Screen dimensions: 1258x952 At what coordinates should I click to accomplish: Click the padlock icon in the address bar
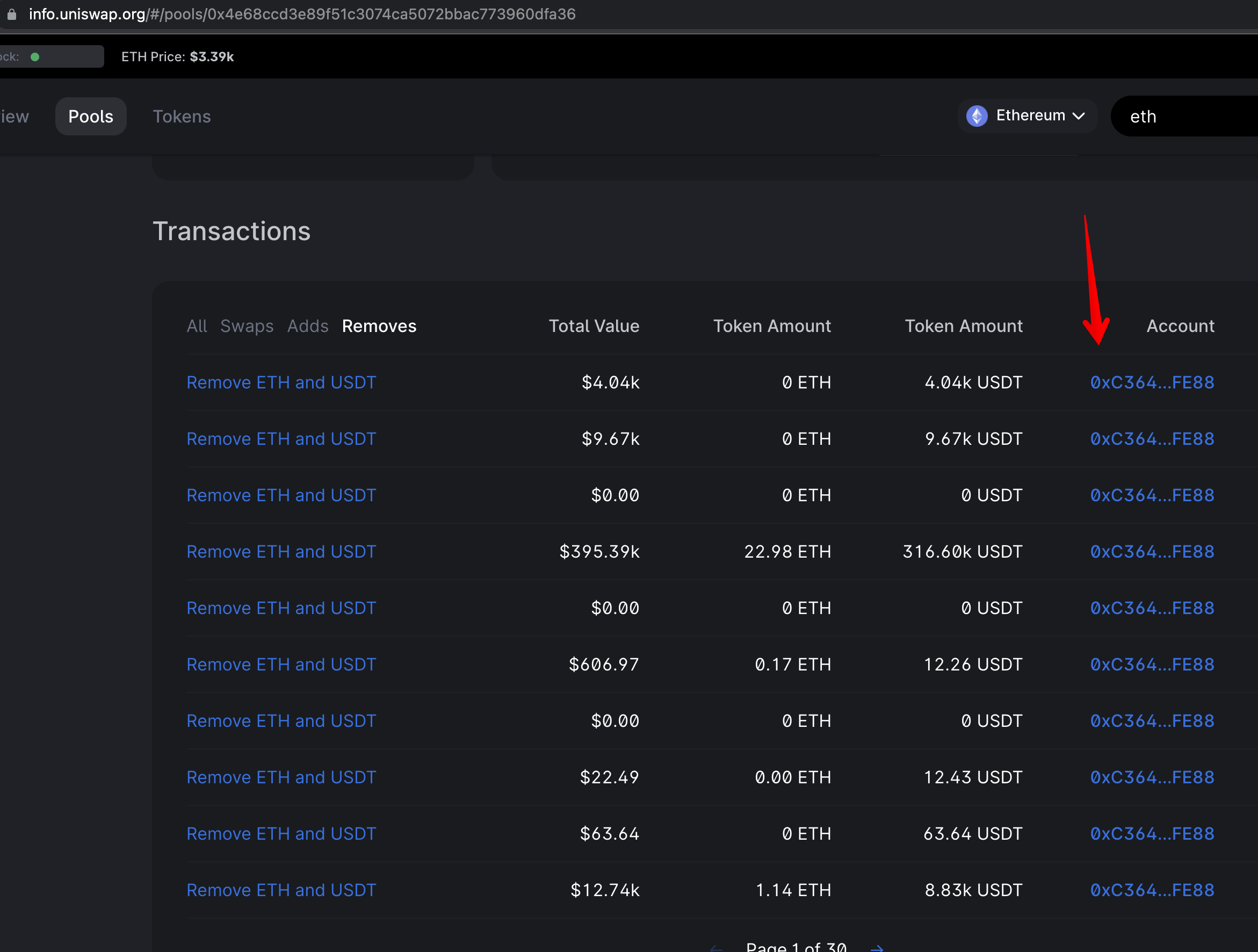click(x=12, y=14)
